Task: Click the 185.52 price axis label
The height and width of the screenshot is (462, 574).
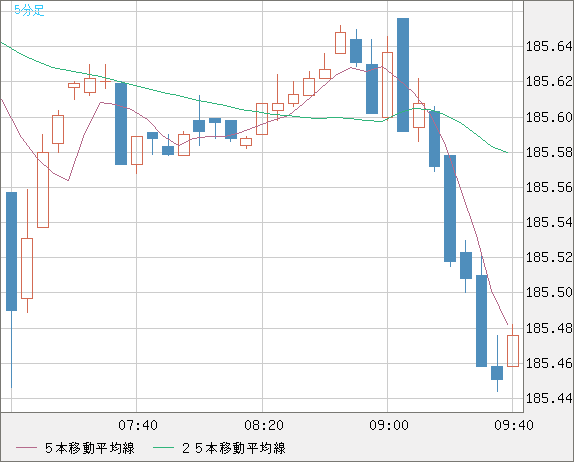Action: [x=549, y=257]
